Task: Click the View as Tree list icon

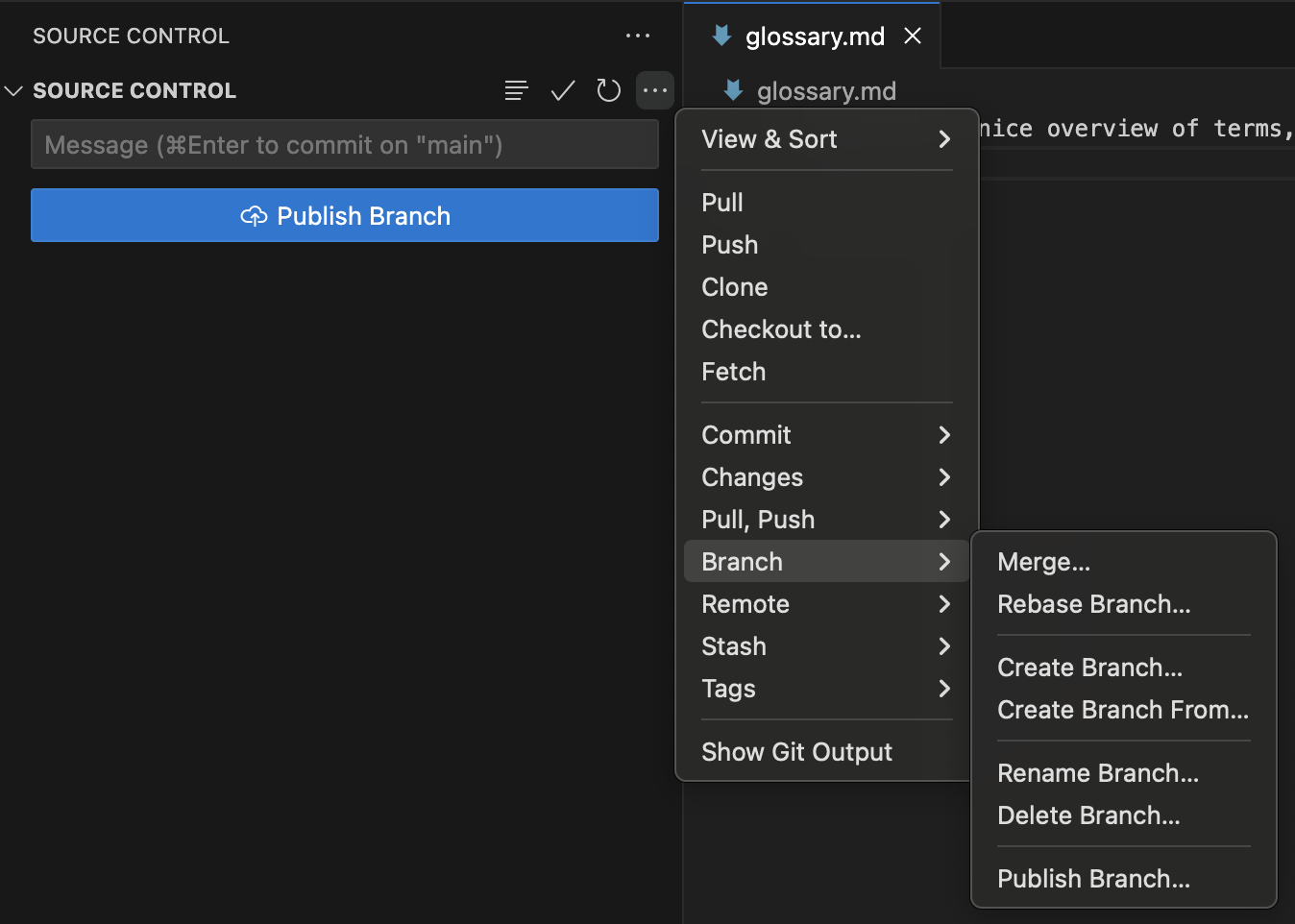Action: [517, 90]
